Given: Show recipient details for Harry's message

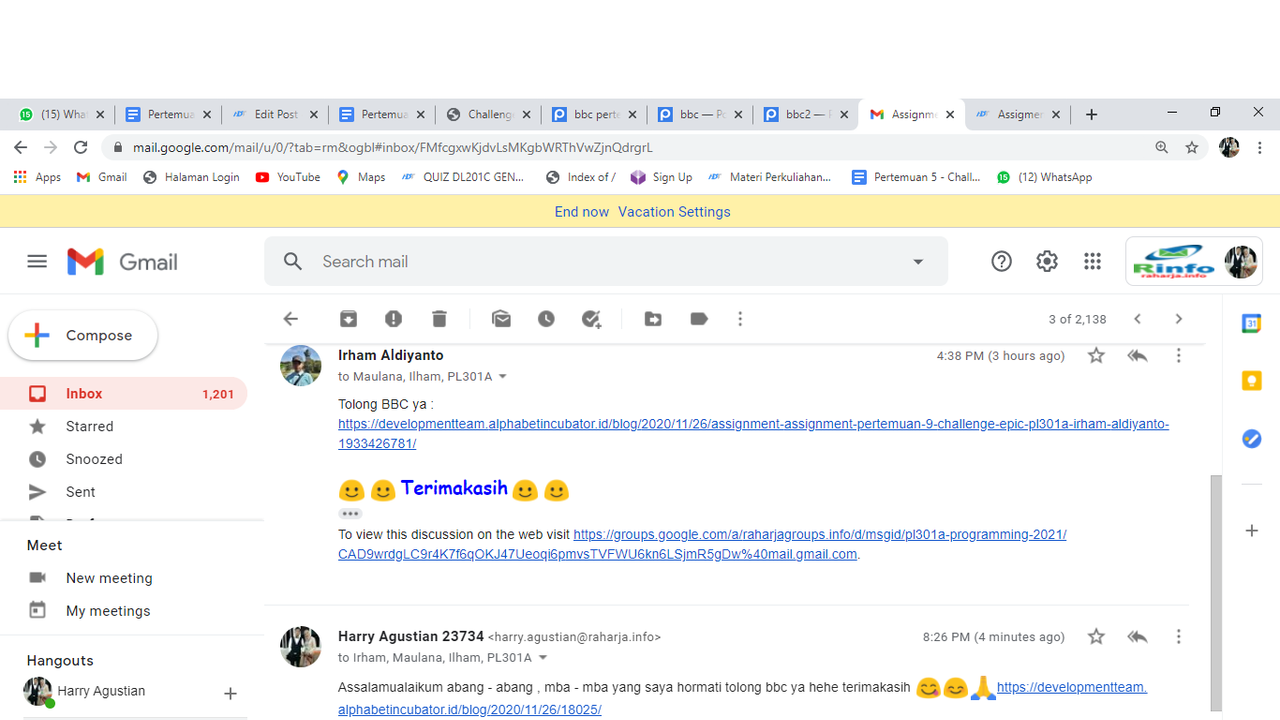Looking at the screenshot, I should coord(543,658).
